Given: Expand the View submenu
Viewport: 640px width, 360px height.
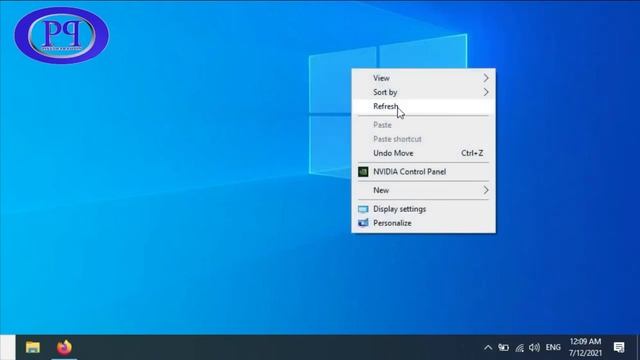Looking at the screenshot, I should (x=423, y=78).
